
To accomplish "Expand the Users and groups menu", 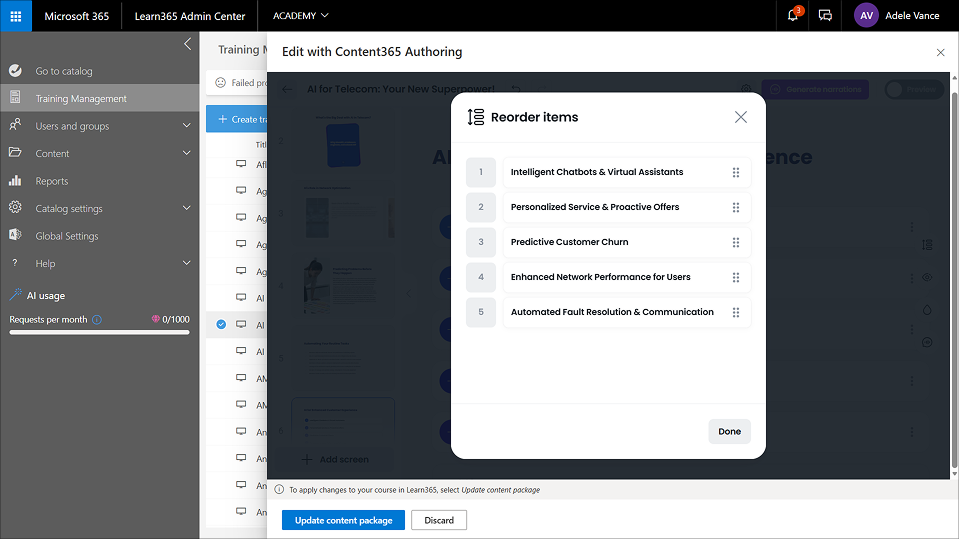I will tap(186, 126).
